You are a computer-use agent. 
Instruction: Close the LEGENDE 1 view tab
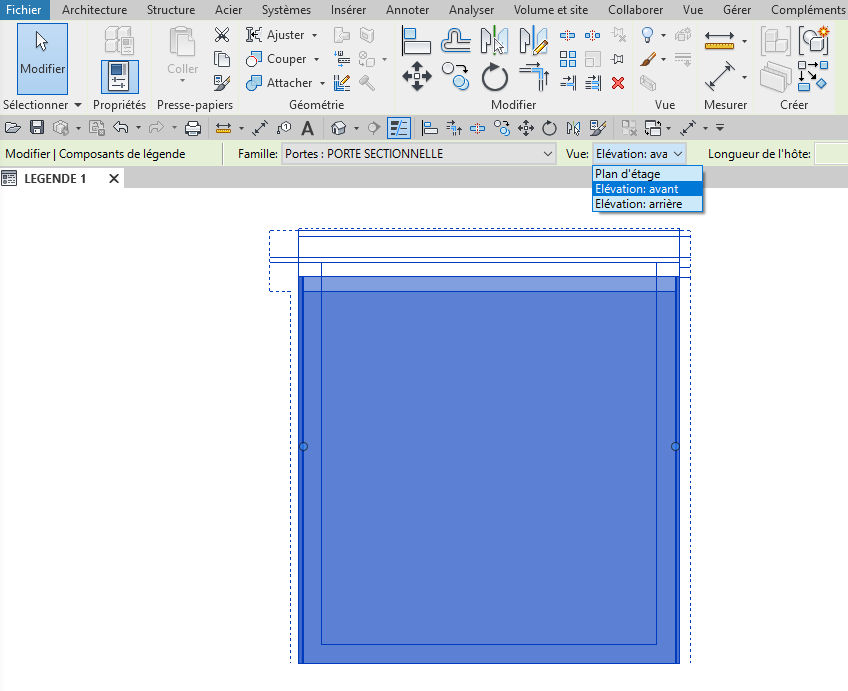click(114, 179)
